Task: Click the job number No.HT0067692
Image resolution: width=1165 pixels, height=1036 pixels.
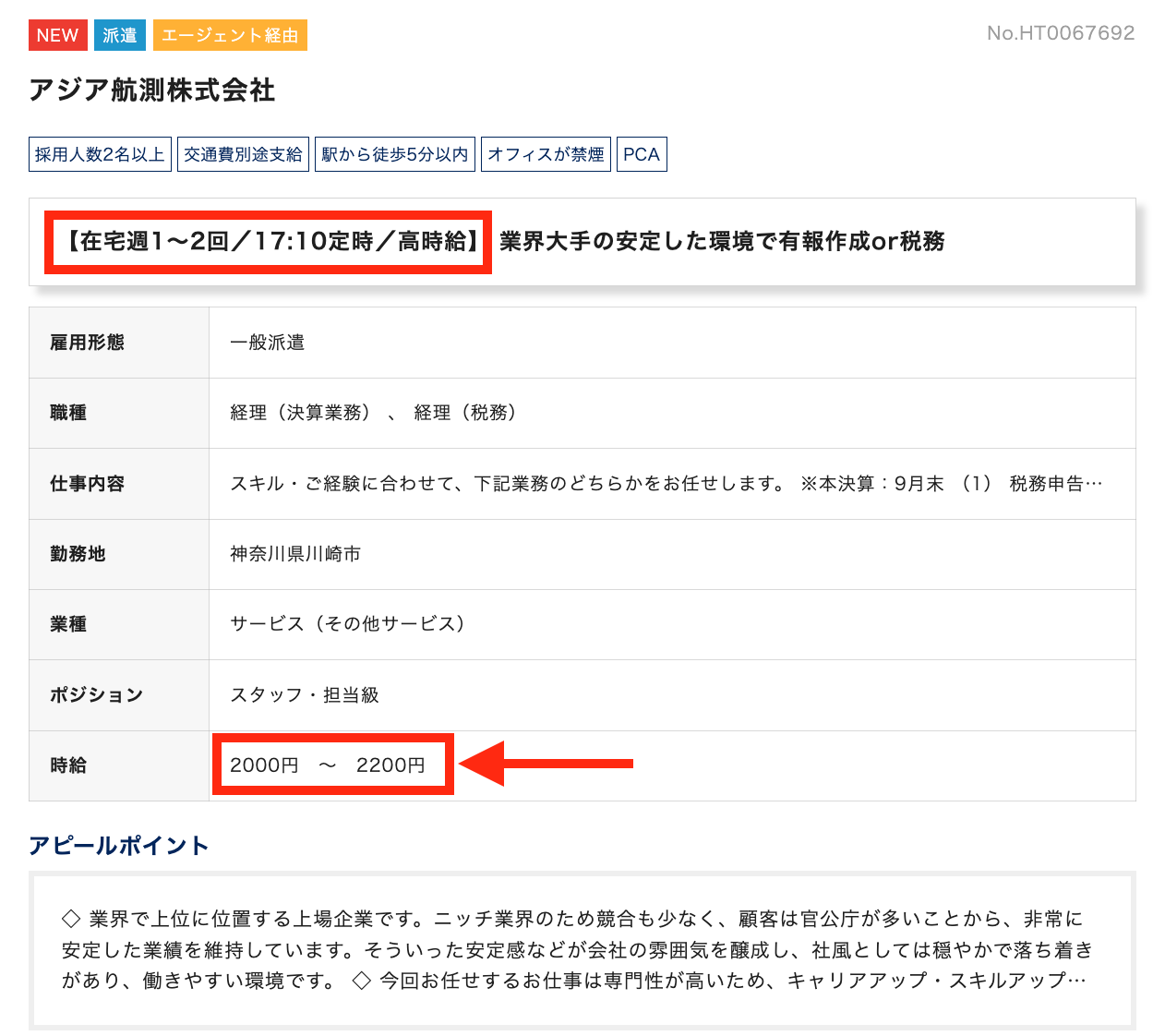Action: [1060, 33]
